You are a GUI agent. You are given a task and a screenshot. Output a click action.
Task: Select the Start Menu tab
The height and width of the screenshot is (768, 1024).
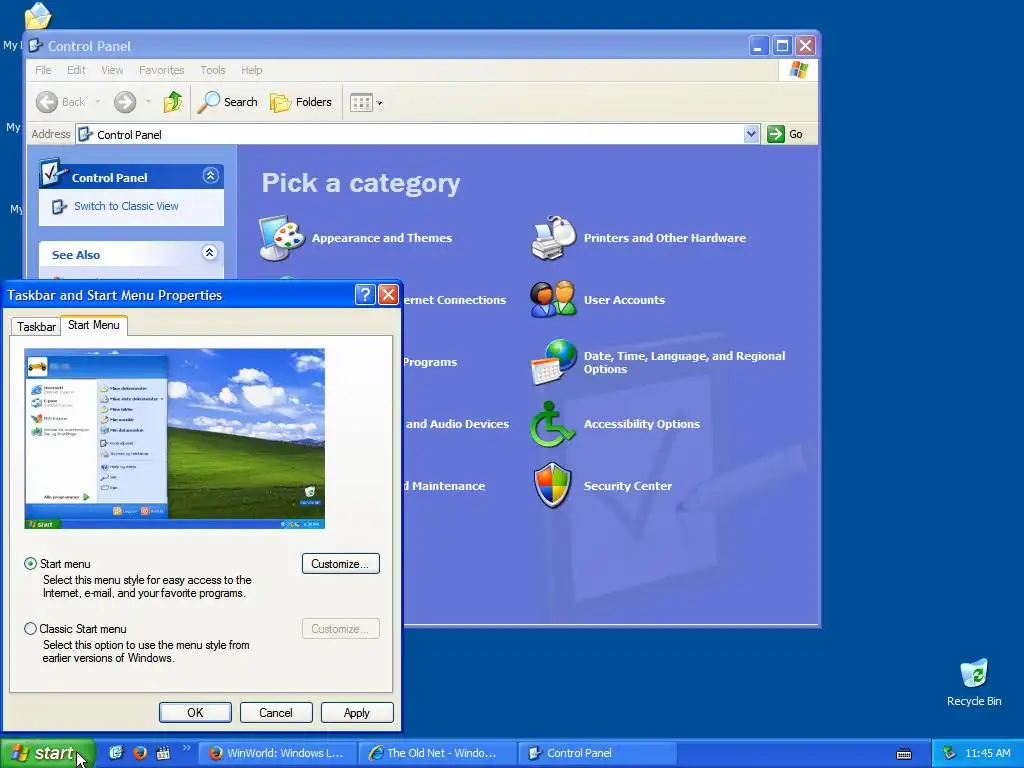[x=94, y=325]
